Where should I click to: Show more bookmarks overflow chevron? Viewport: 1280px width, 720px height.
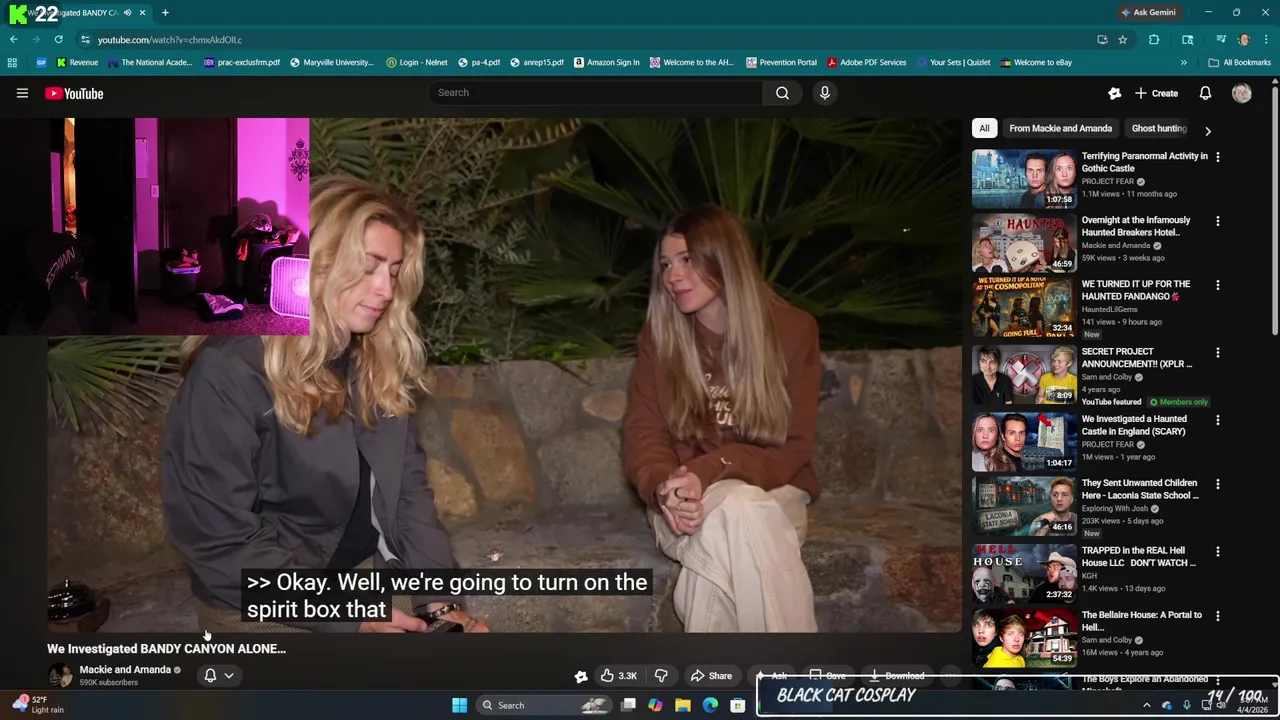point(1184,62)
